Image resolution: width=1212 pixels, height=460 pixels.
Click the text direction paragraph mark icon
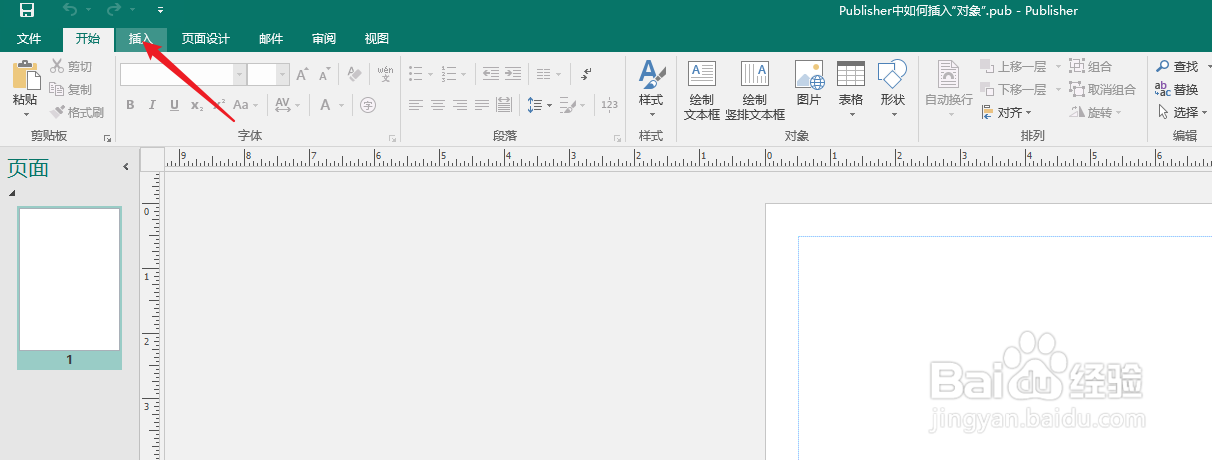(x=586, y=74)
